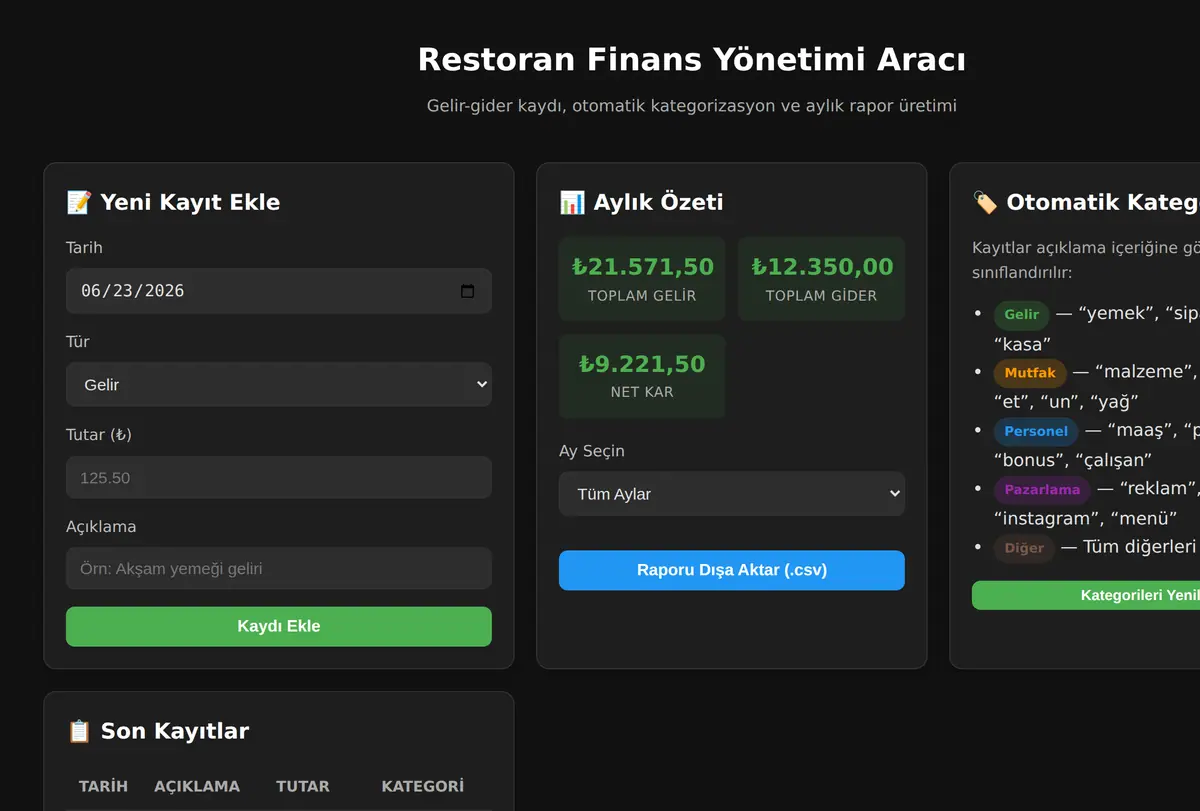The width and height of the screenshot is (1200, 811).
Task: Click the Kategorileri Yenile green button
Action: click(x=1086, y=595)
